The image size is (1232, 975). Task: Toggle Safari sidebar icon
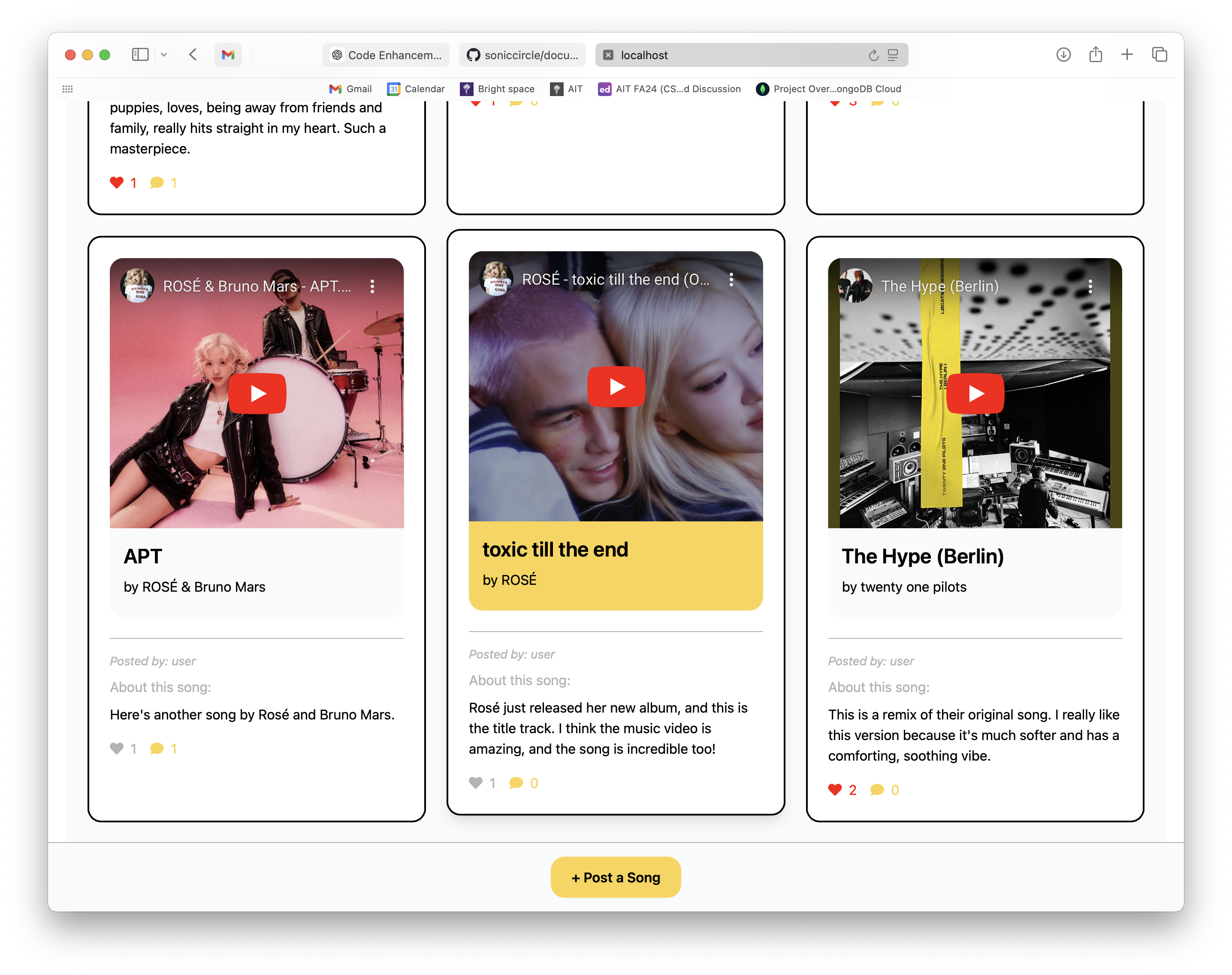pos(140,55)
